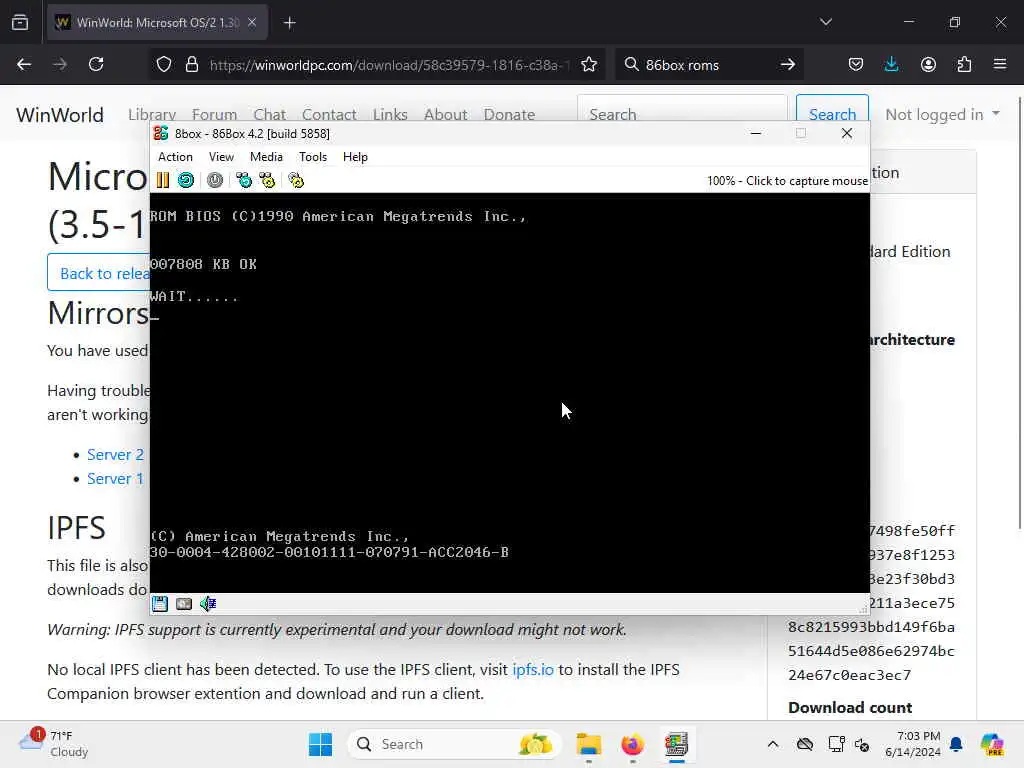Viewport: 1024px width, 768px height.
Task: Click the 86Box taskbar icon
Action: pos(677,744)
